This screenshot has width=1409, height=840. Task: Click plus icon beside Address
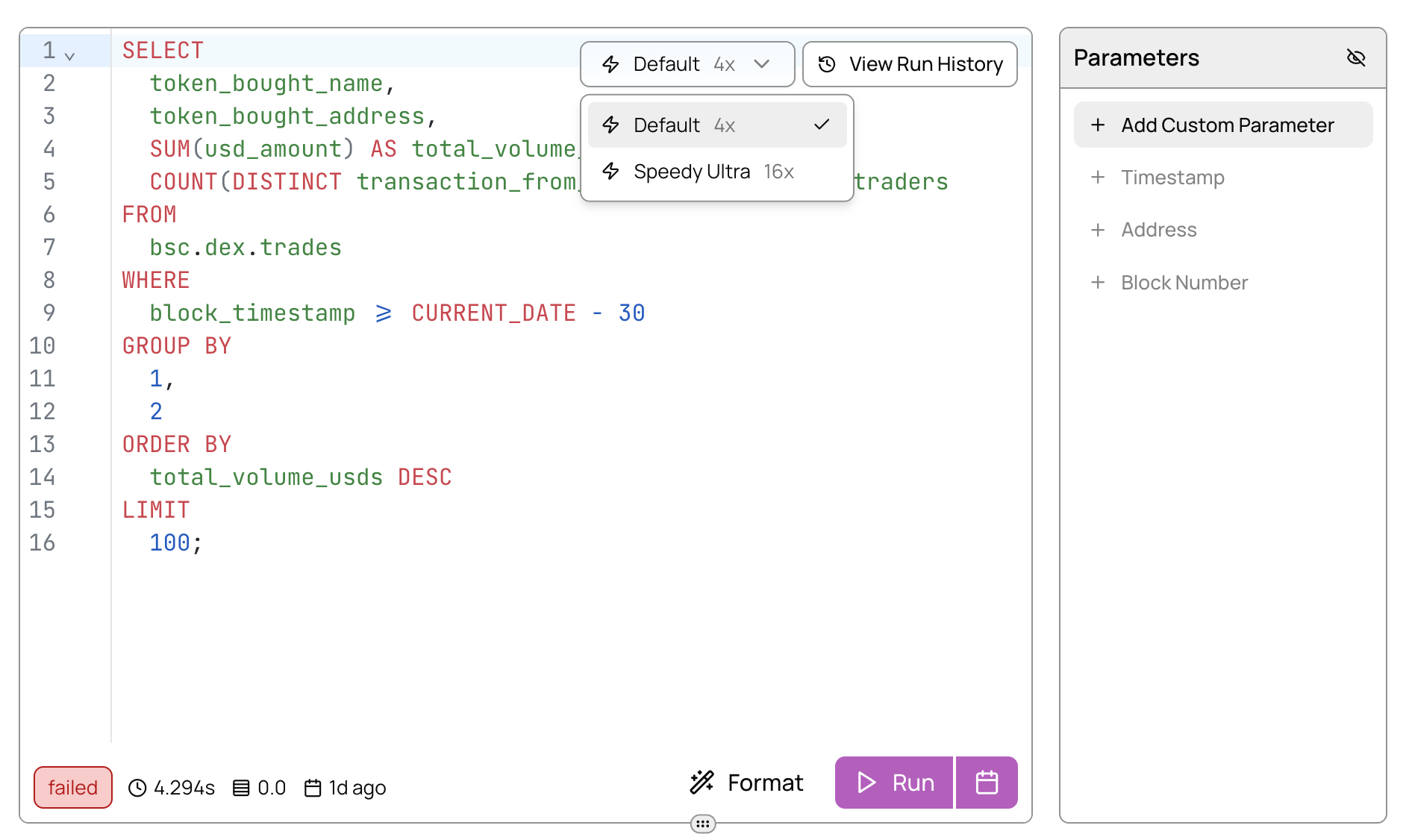tap(1098, 230)
